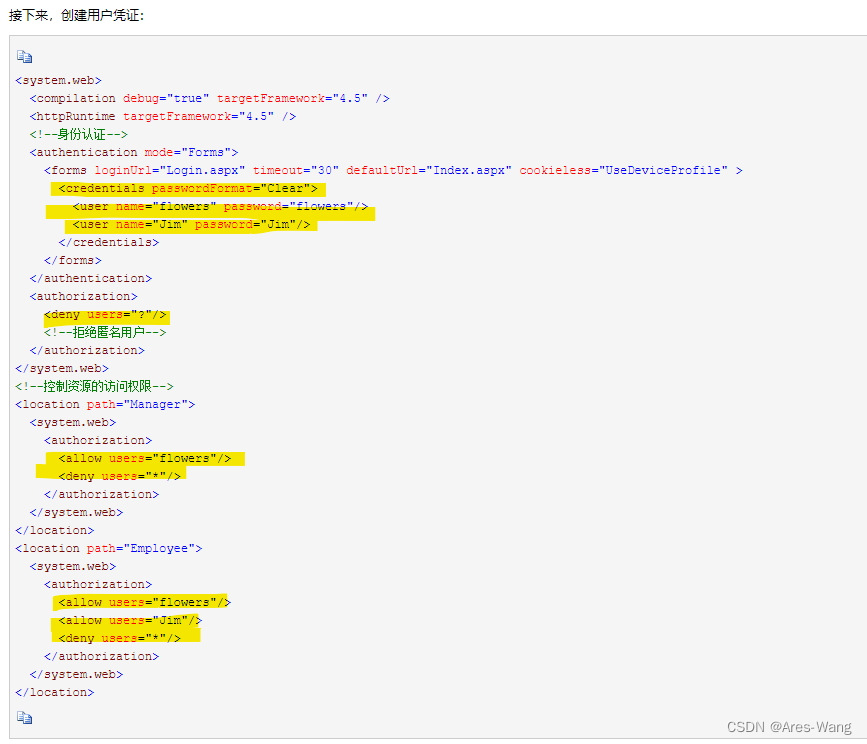Viewport: 867px width, 744px height.
Task: Click the opening <system.web> tag at the top
Action: 59,81
